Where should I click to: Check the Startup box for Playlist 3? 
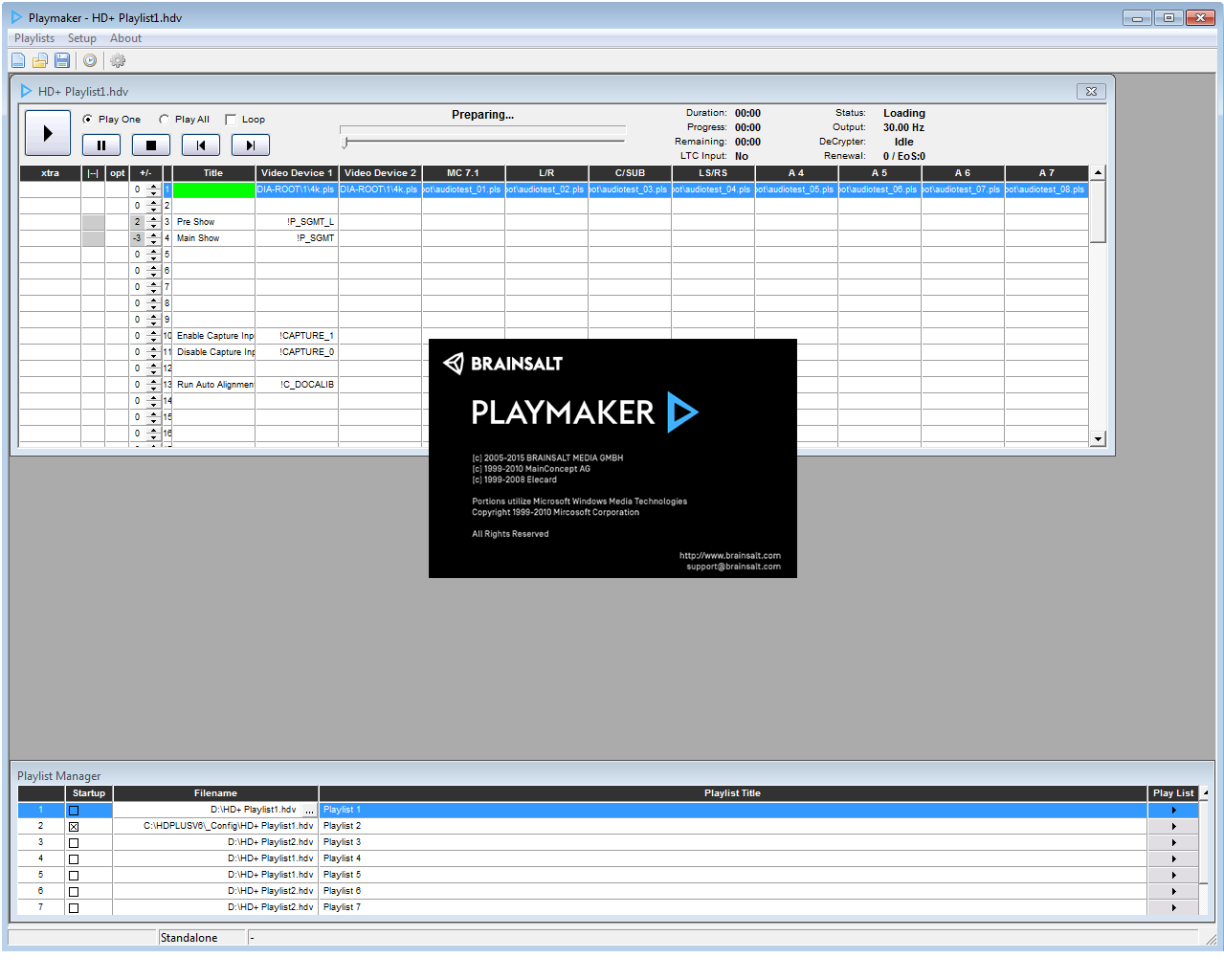(74, 843)
